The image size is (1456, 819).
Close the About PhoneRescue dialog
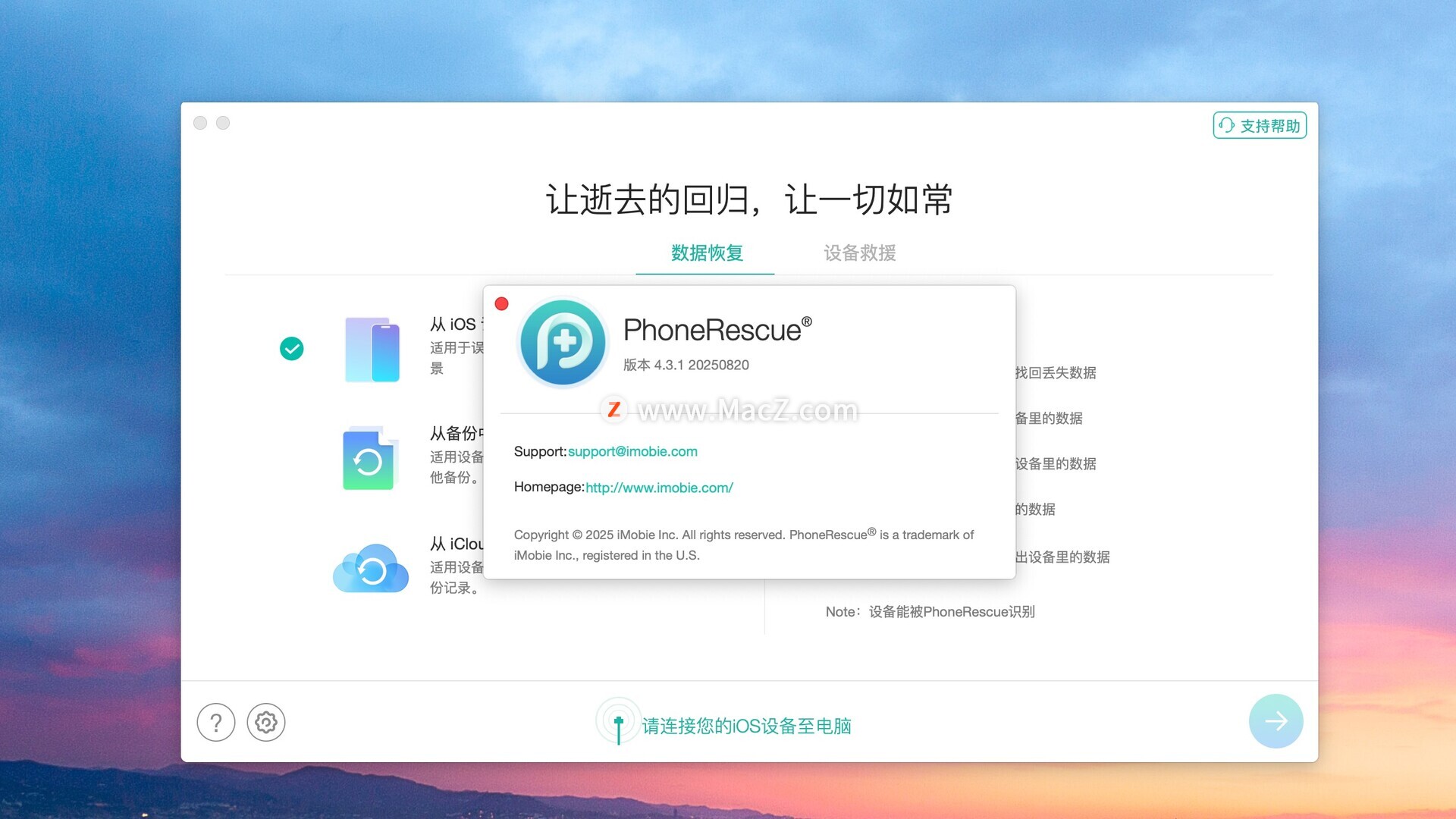[x=501, y=304]
